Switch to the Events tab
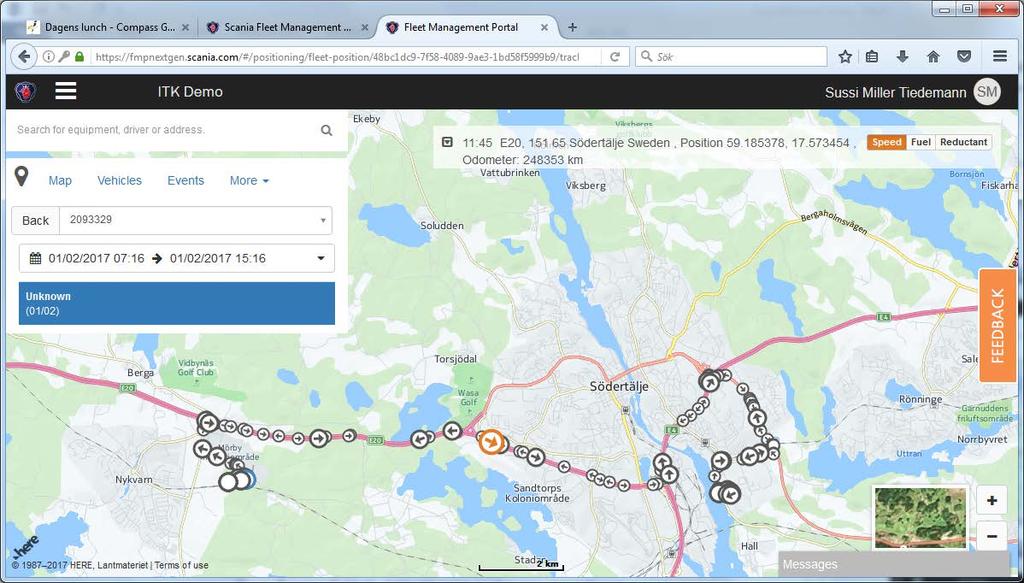Viewport: 1024px width, 583px height. 185,181
